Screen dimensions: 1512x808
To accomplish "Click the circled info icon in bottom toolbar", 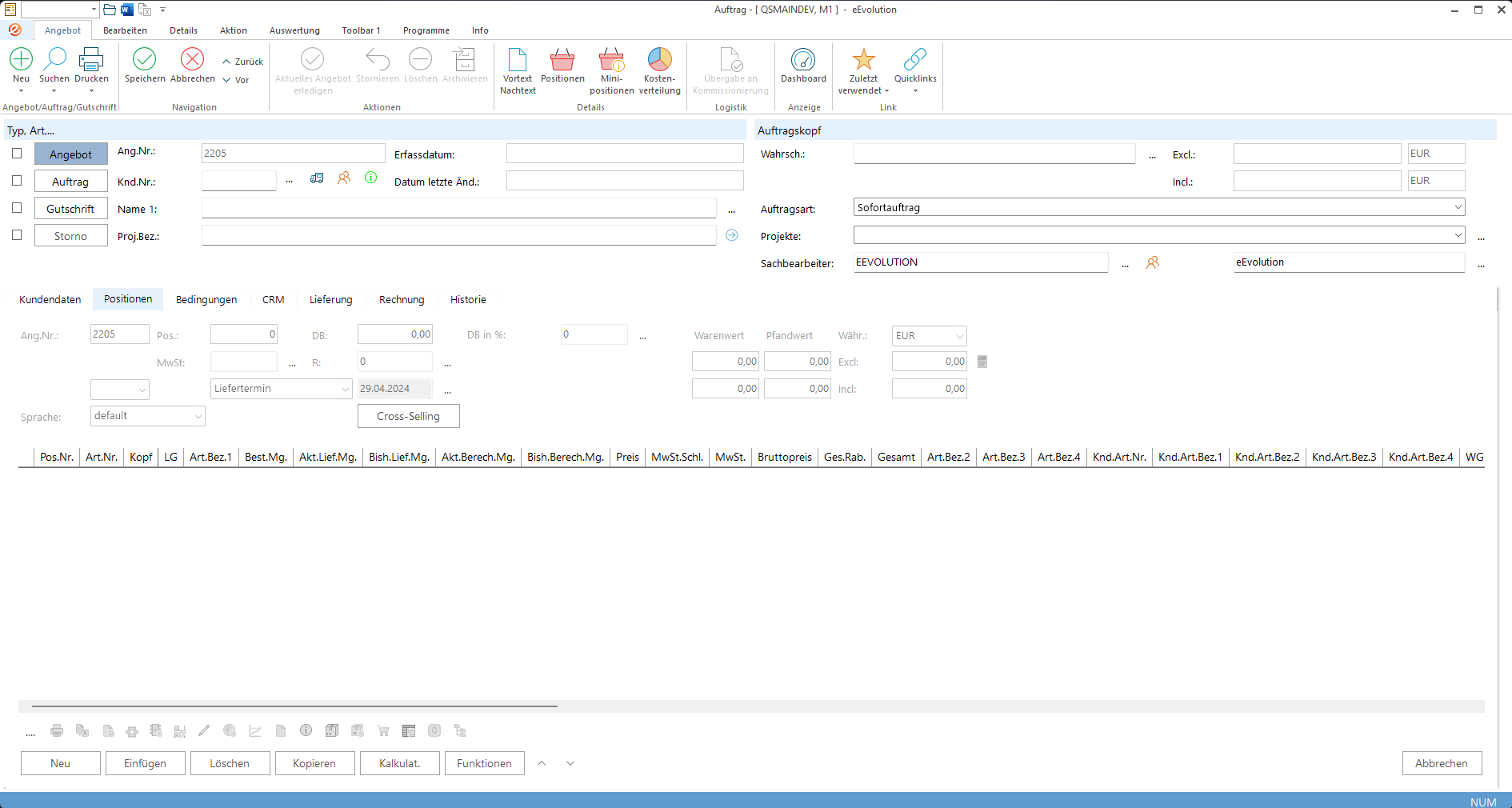I will (306, 730).
